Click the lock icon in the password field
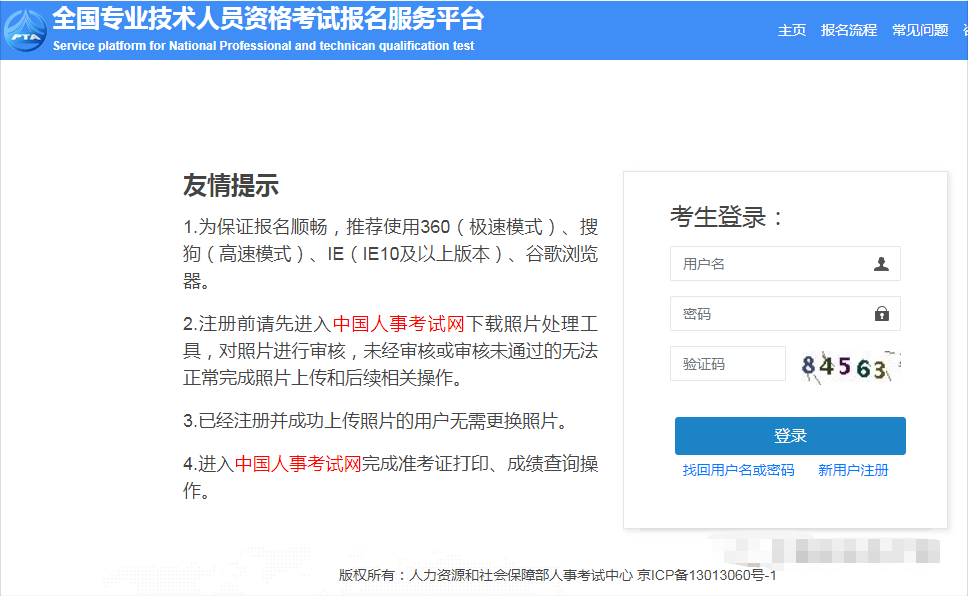Viewport: 968px width, 596px height. [x=882, y=314]
